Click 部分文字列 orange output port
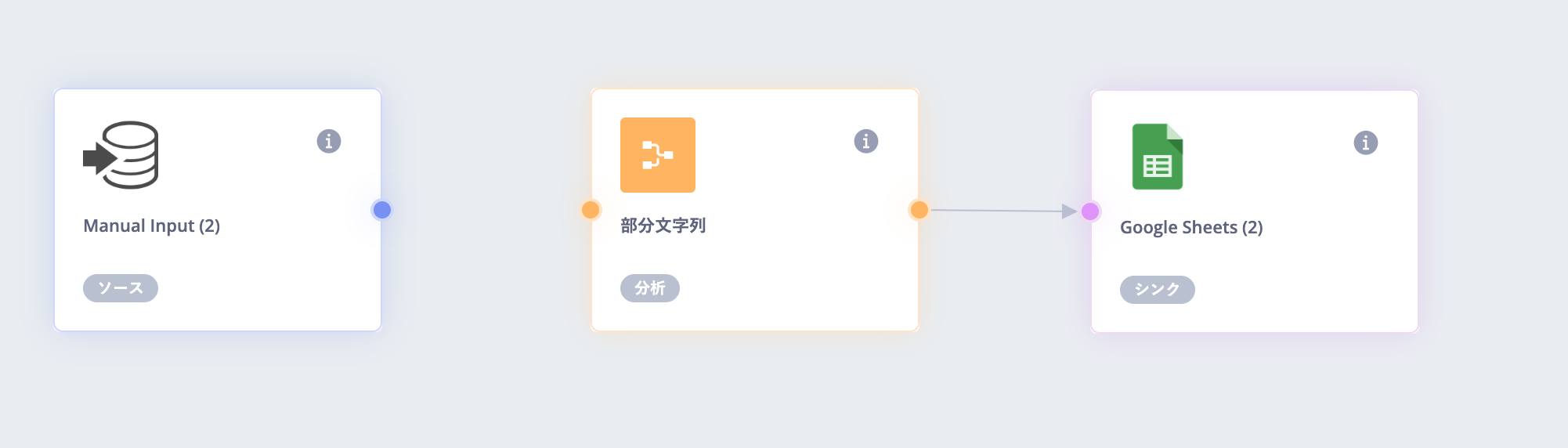 point(919,210)
